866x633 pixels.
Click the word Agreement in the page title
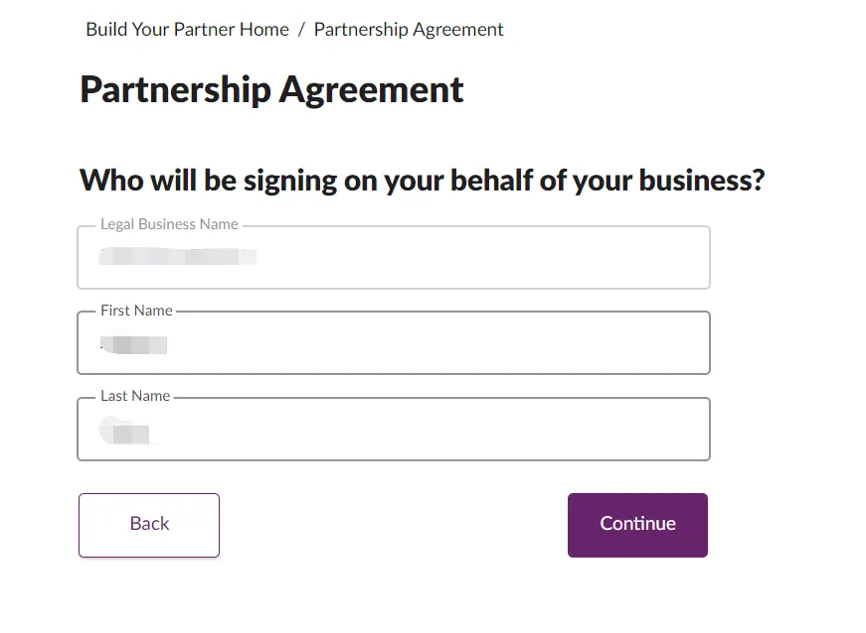tap(371, 89)
